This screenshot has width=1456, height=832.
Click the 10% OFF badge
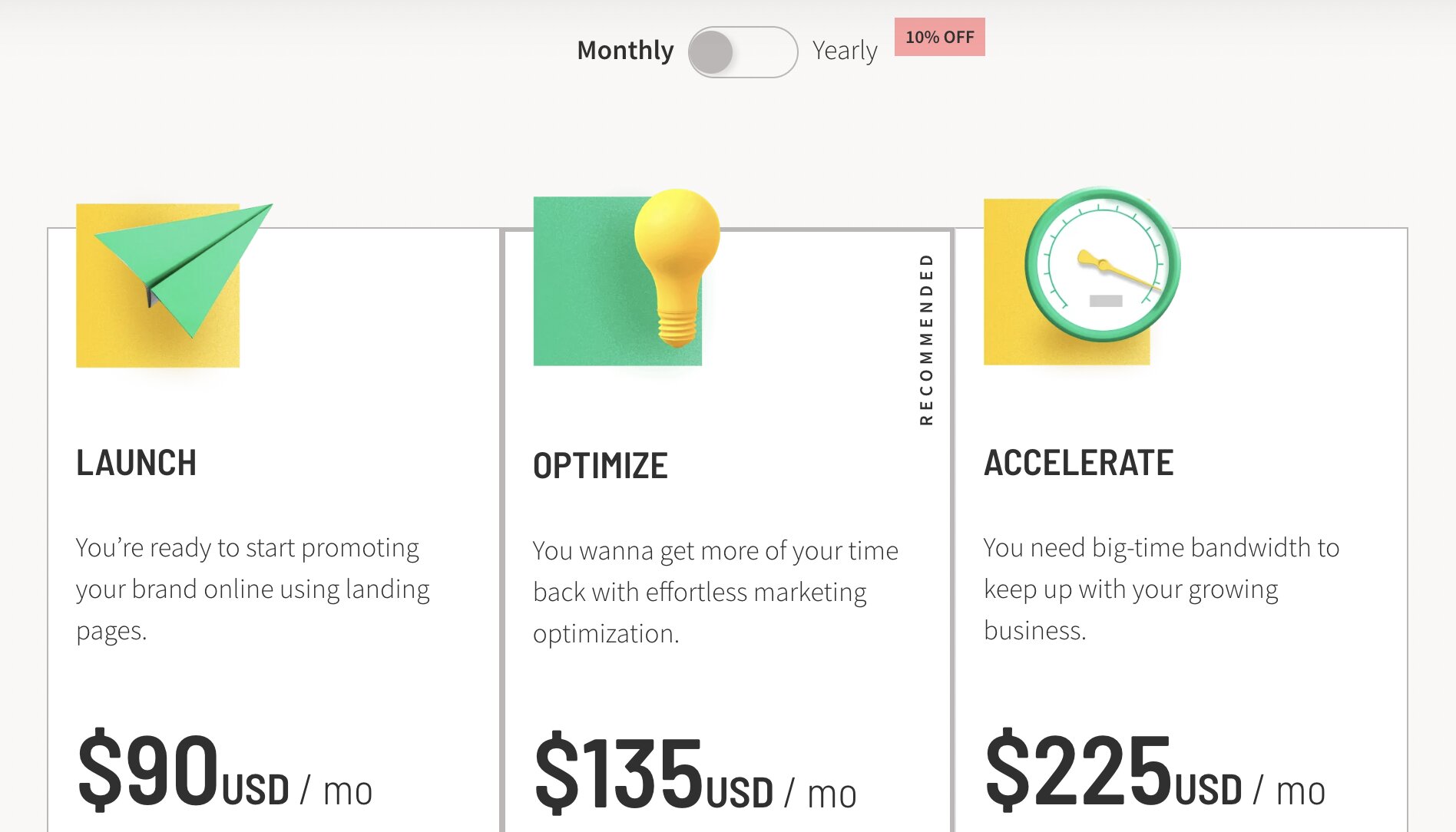point(939,37)
